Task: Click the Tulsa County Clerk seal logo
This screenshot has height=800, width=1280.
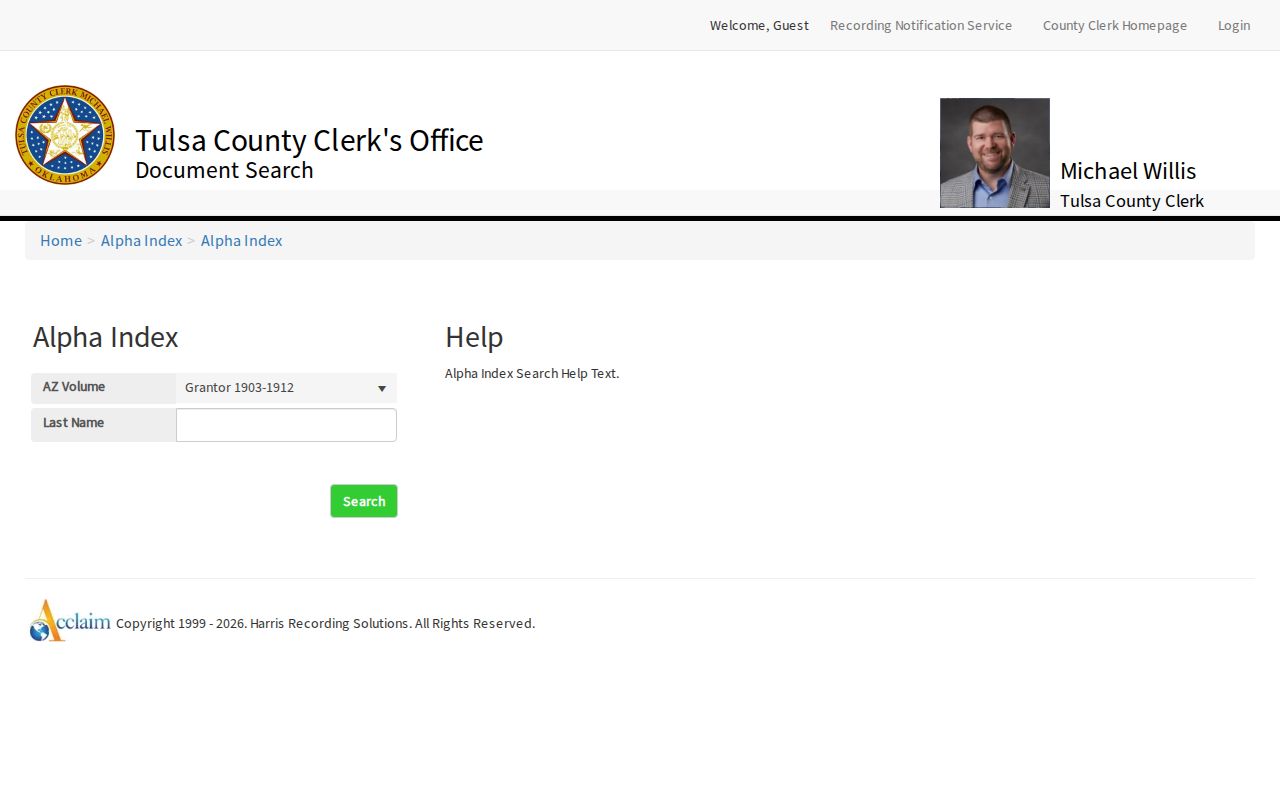Action: (x=65, y=135)
